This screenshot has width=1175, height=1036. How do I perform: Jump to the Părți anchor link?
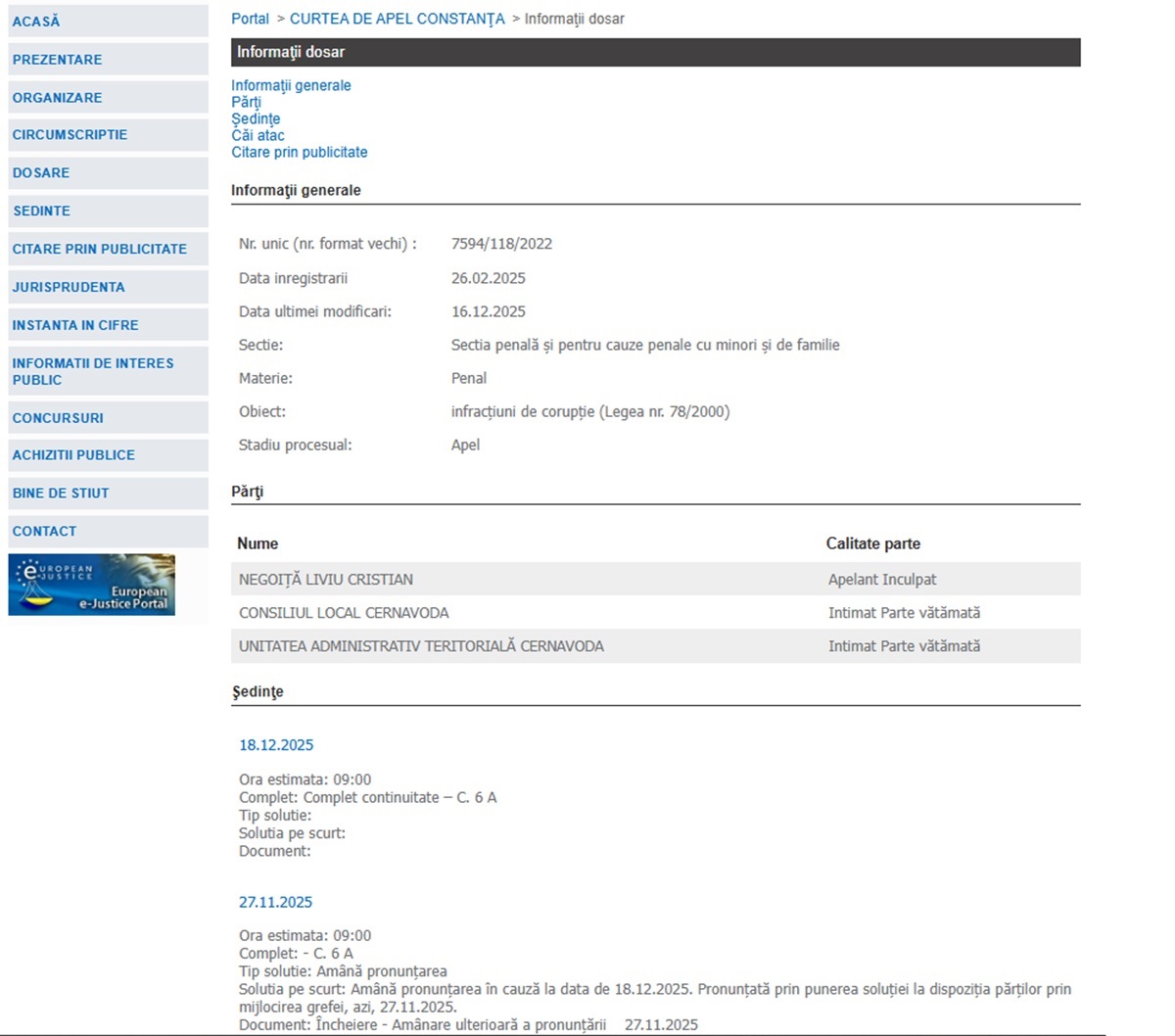coord(246,102)
